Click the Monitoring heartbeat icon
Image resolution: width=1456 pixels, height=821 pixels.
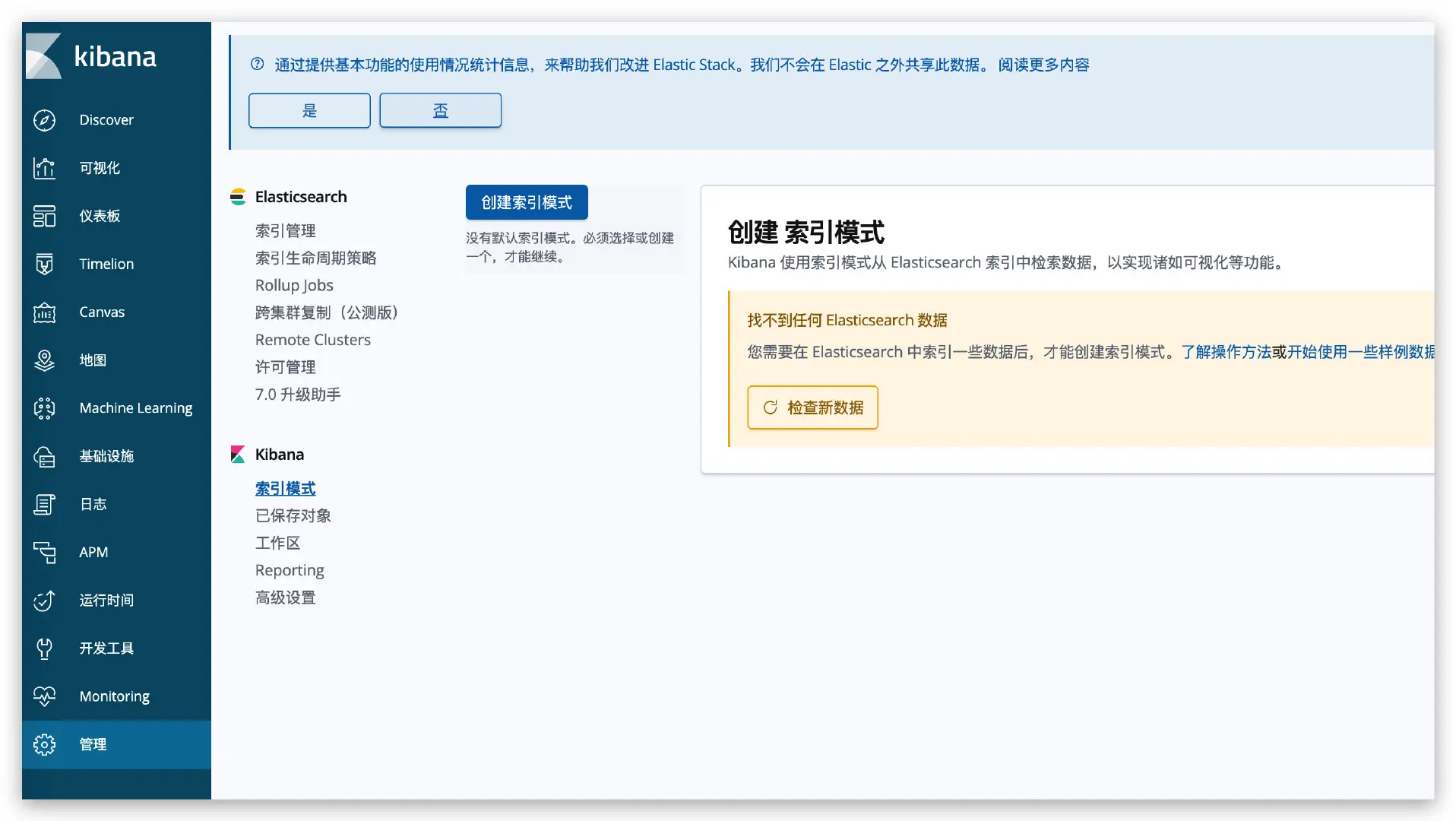pyautogui.click(x=44, y=696)
